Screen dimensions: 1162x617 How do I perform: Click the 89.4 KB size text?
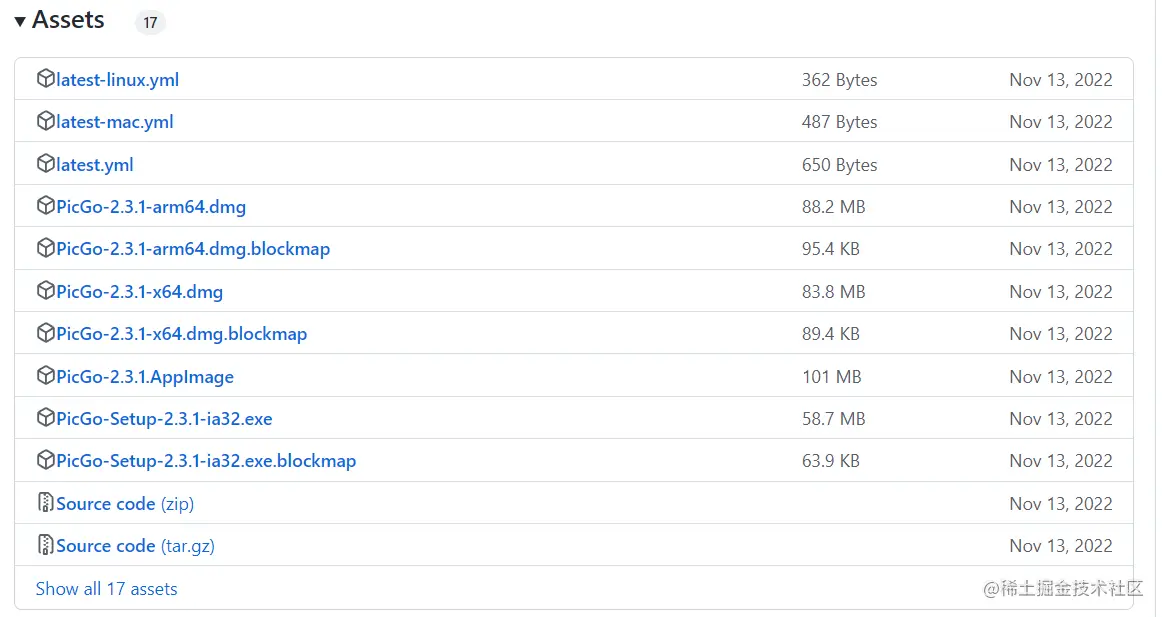click(x=831, y=334)
